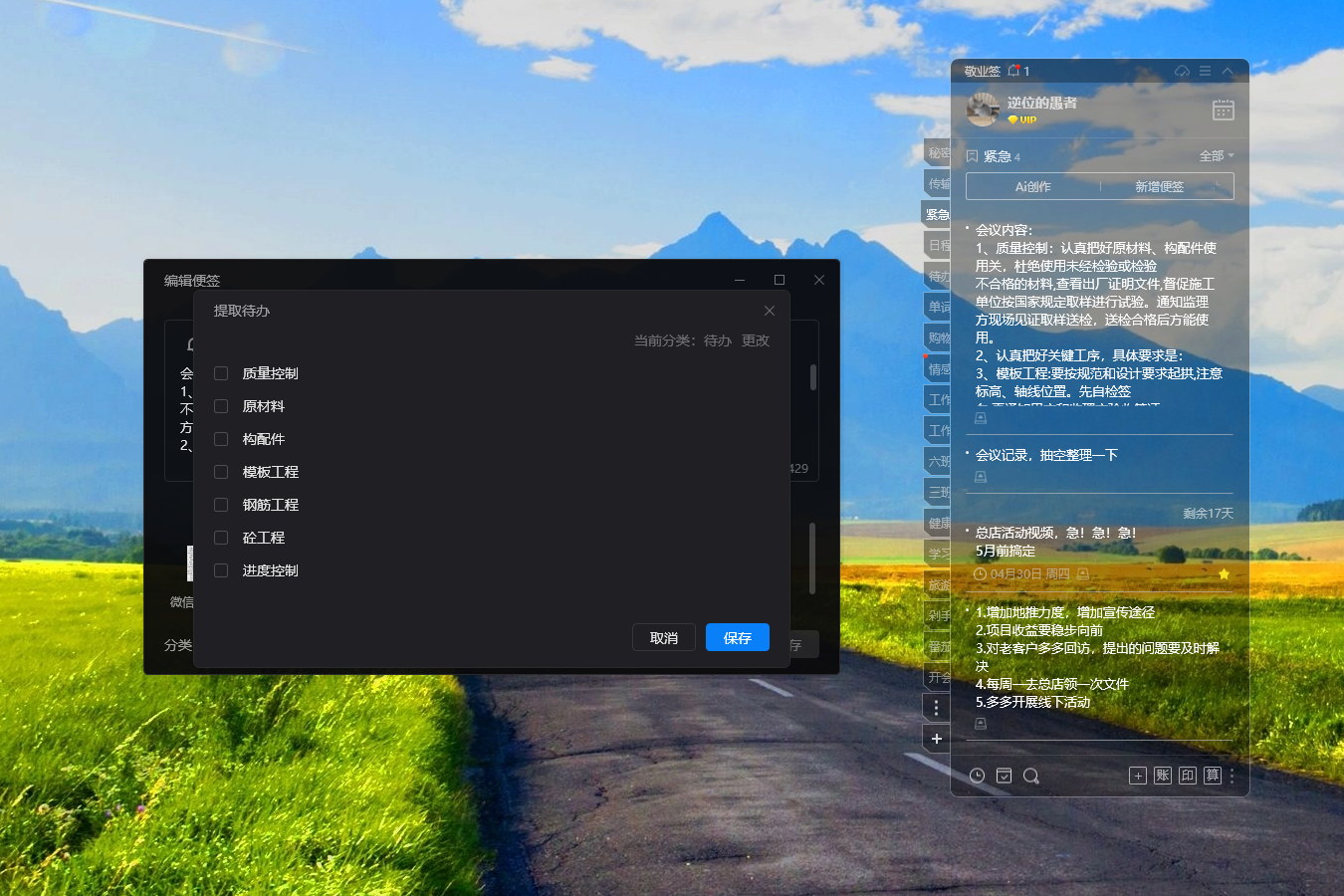Screen dimensions: 1344x896
Task: Click the notification bell icon
Action: [1013, 71]
